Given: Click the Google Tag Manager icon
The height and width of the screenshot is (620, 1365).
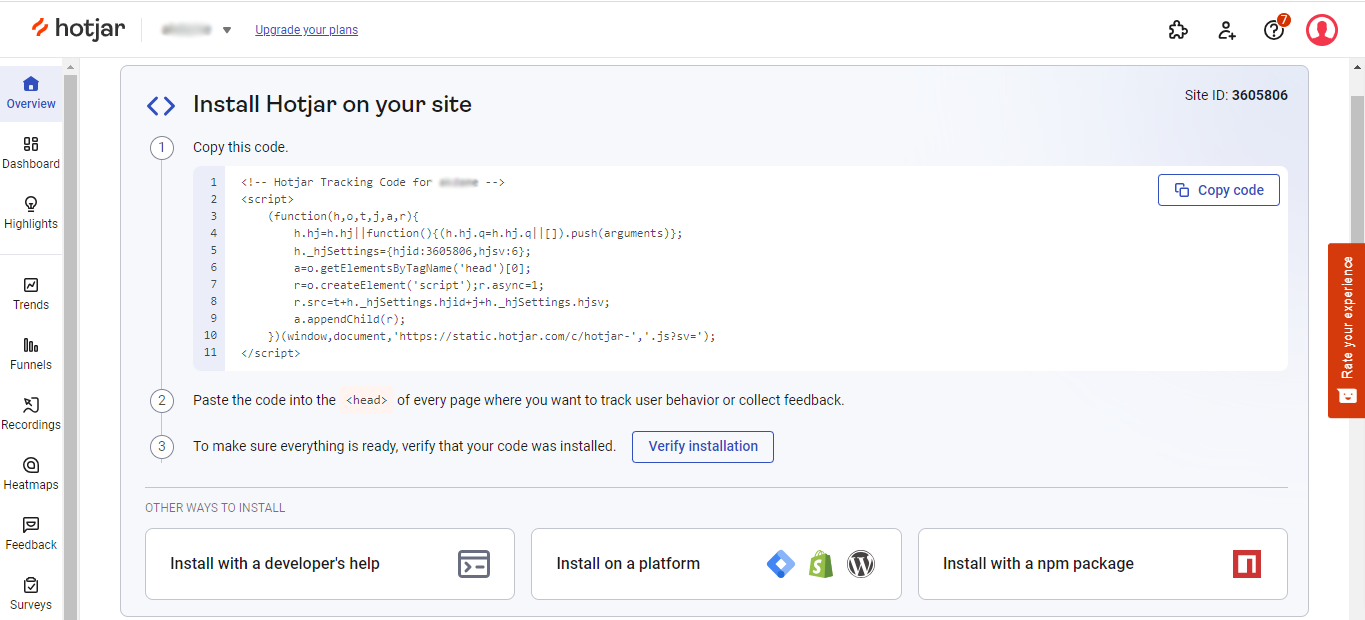Looking at the screenshot, I should tap(780, 564).
